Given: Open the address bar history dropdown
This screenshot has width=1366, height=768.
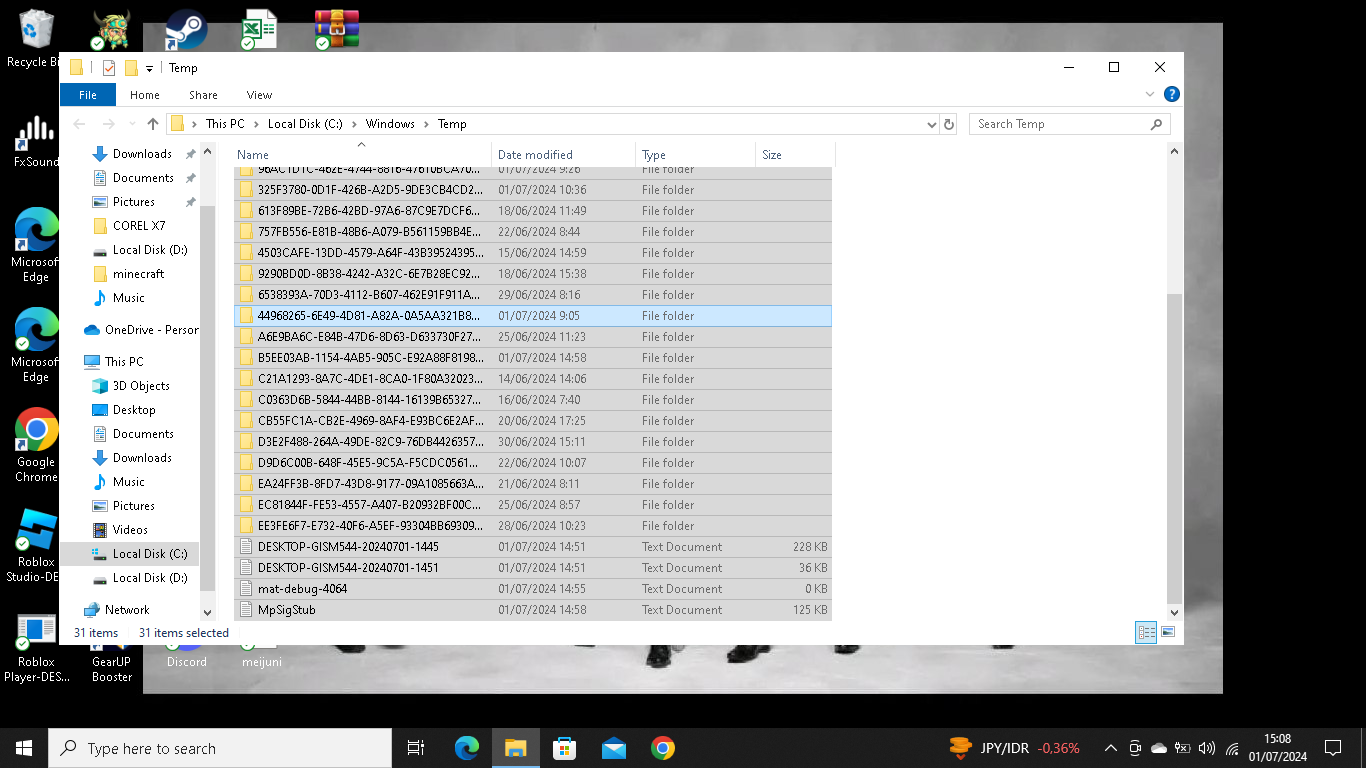Looking at the screenshot, I should click(932, 124).
